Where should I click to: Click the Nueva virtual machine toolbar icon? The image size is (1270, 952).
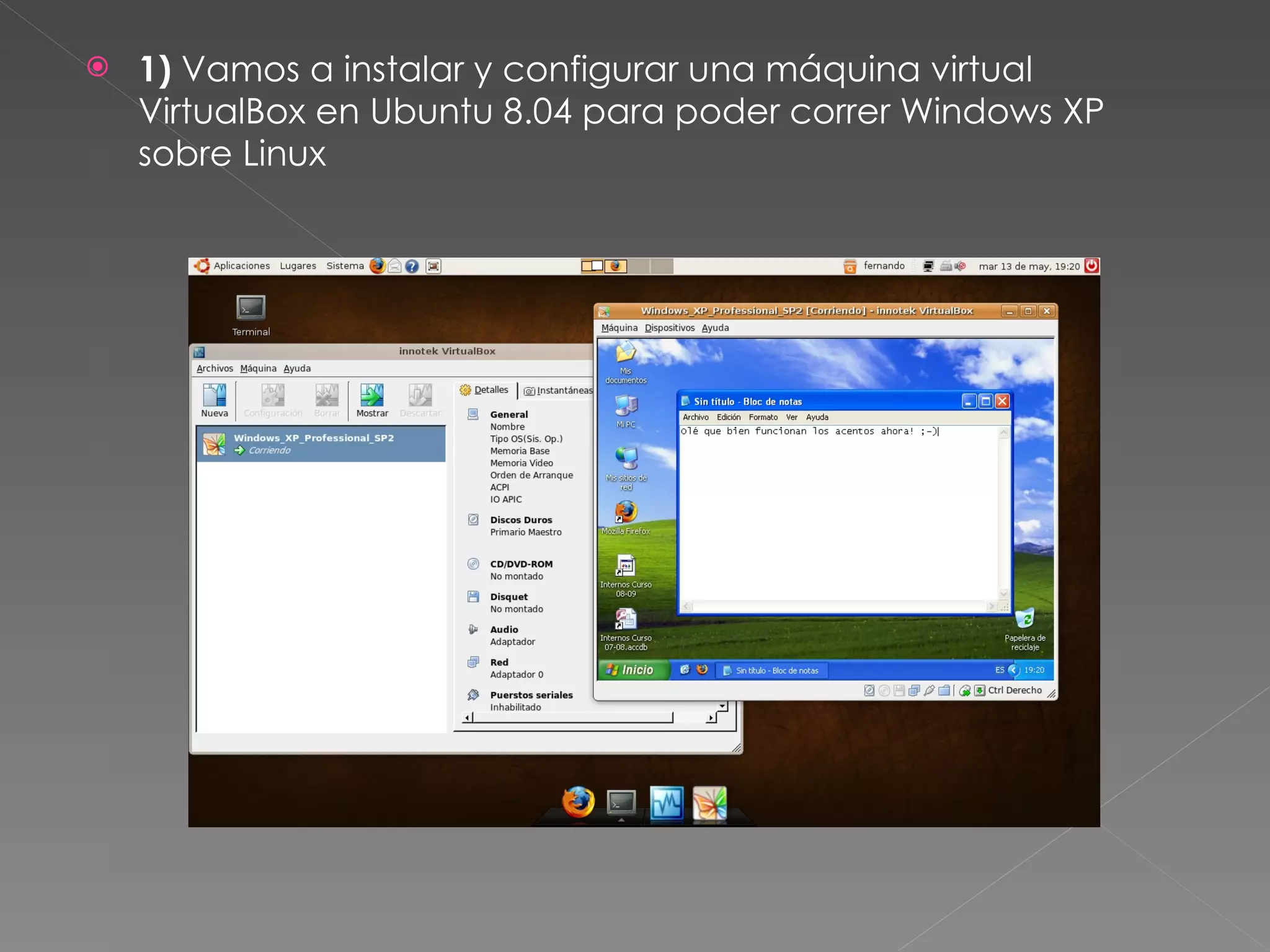(214, 395)
